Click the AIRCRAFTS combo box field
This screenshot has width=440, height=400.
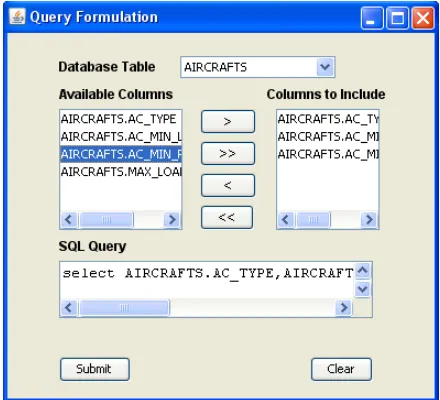257,67
